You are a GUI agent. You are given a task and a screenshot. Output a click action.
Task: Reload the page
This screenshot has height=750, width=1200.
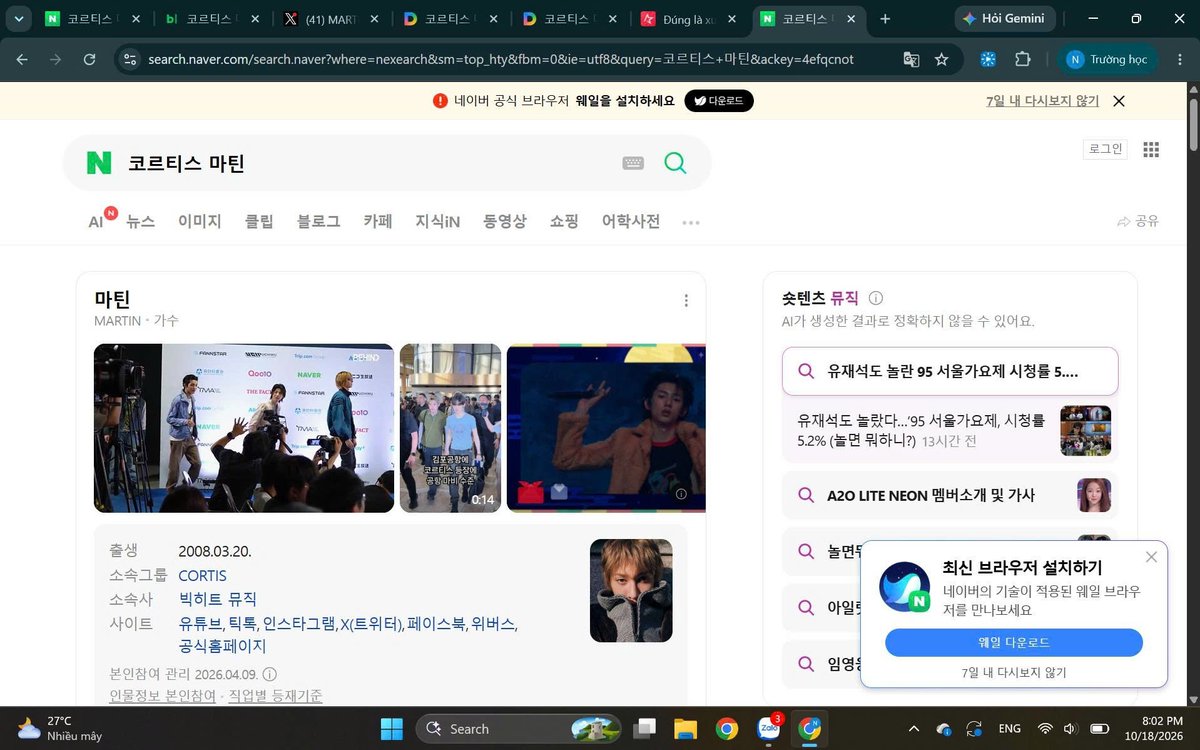[89, 59]
